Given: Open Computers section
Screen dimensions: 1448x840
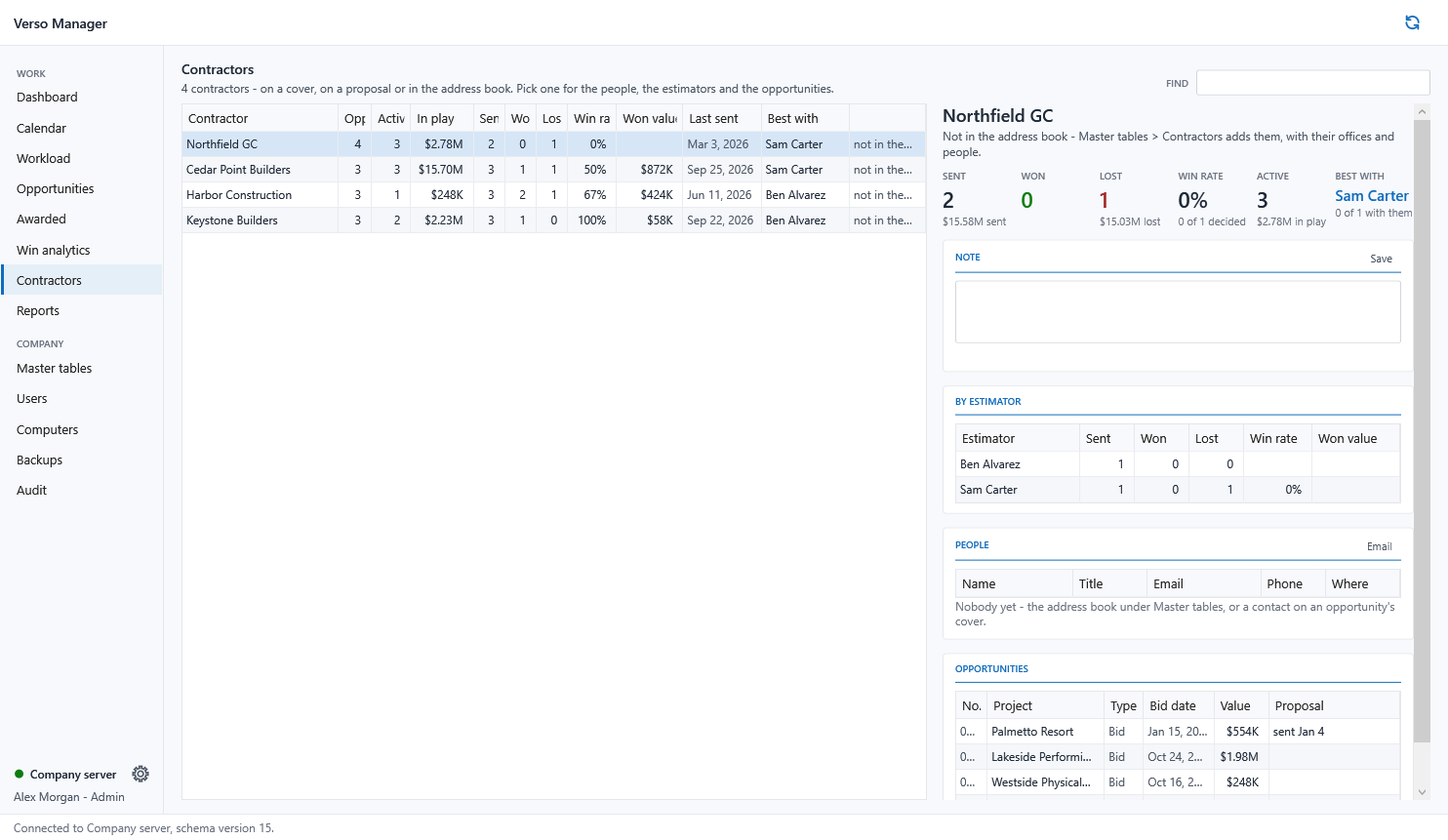Looking at the screenshot, I should click(82, 429).
